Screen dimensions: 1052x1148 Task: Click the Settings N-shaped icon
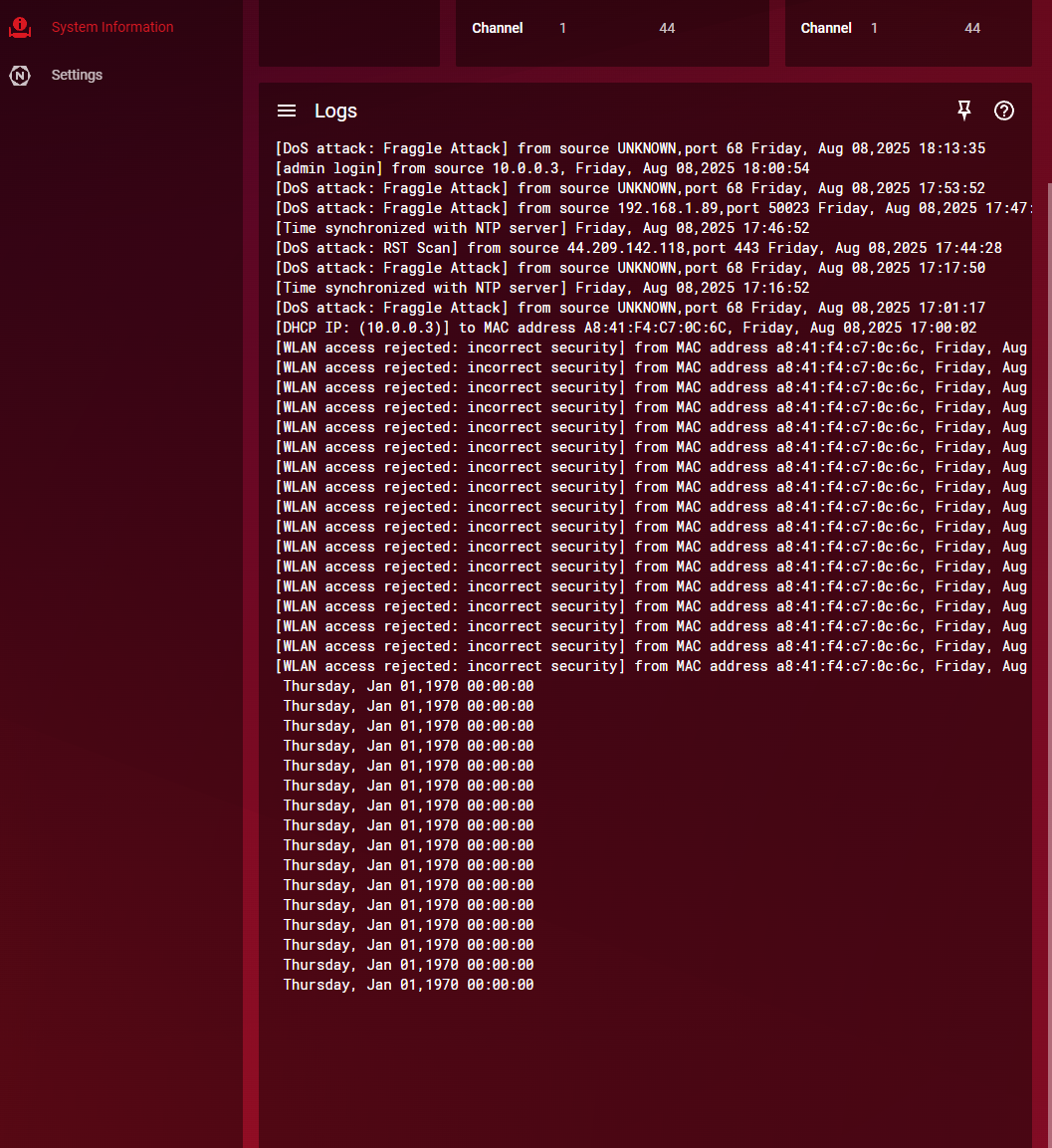[x=20, y=76]
